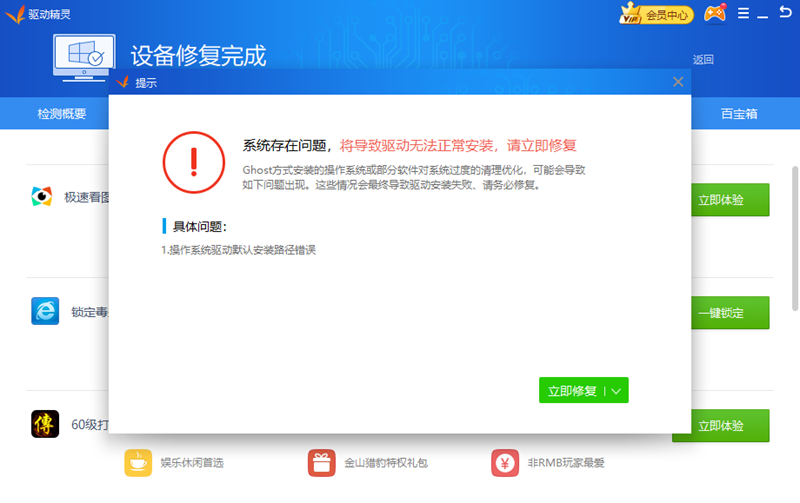
Task: Expand the 立即修复 dropdown arrow
Action: click(x=616, y=391)
